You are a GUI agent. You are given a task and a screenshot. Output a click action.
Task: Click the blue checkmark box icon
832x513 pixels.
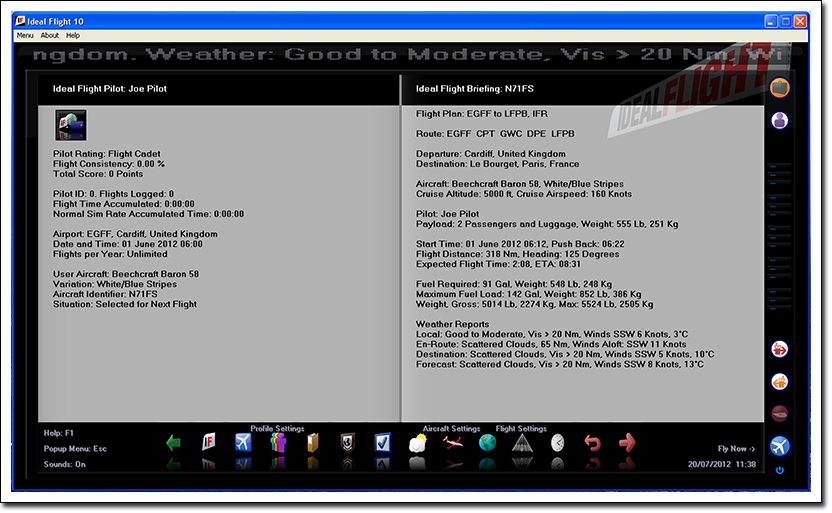point(383,442)
